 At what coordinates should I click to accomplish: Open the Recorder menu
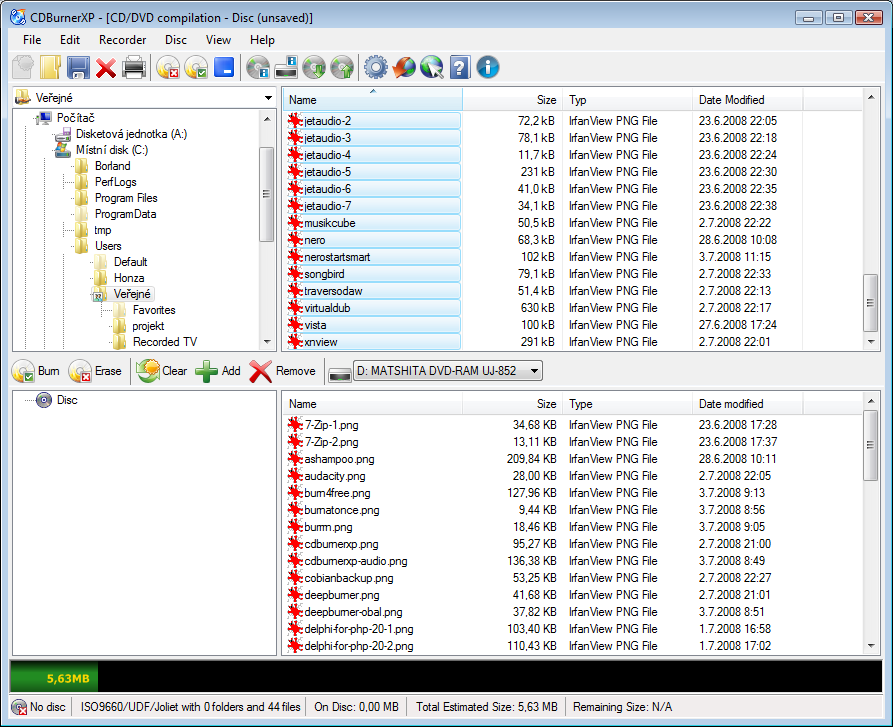click(x=122, y=40)
